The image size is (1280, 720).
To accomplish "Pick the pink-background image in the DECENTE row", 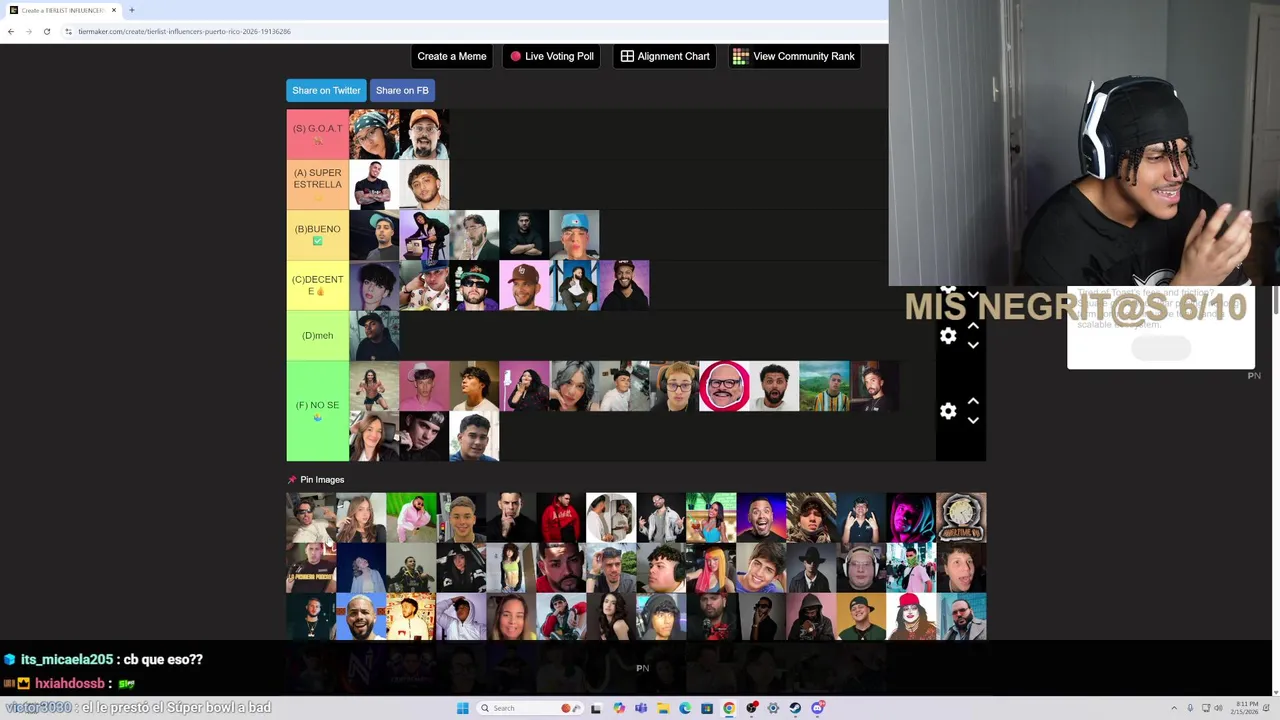I will click(524, 285).
